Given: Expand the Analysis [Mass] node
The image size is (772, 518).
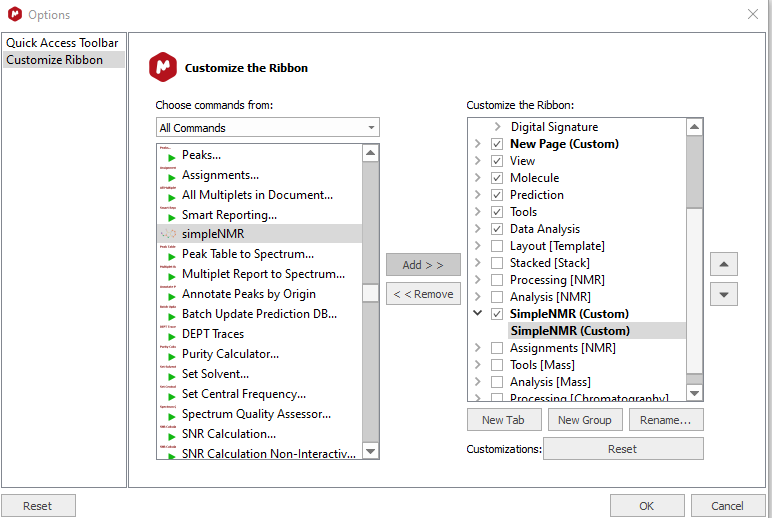Looking at the screenshot, I should pyautogui.click(x=477, y=381).
